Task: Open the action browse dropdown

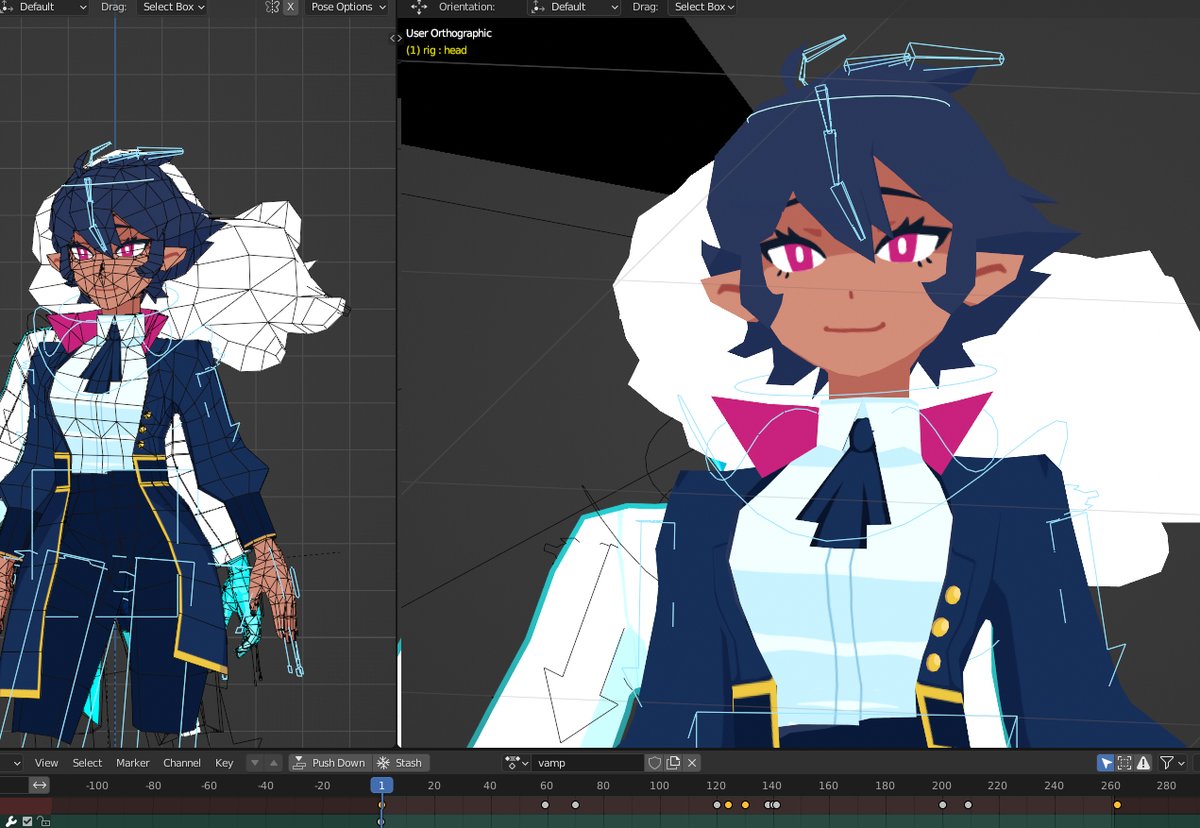Action: [517, 763]
